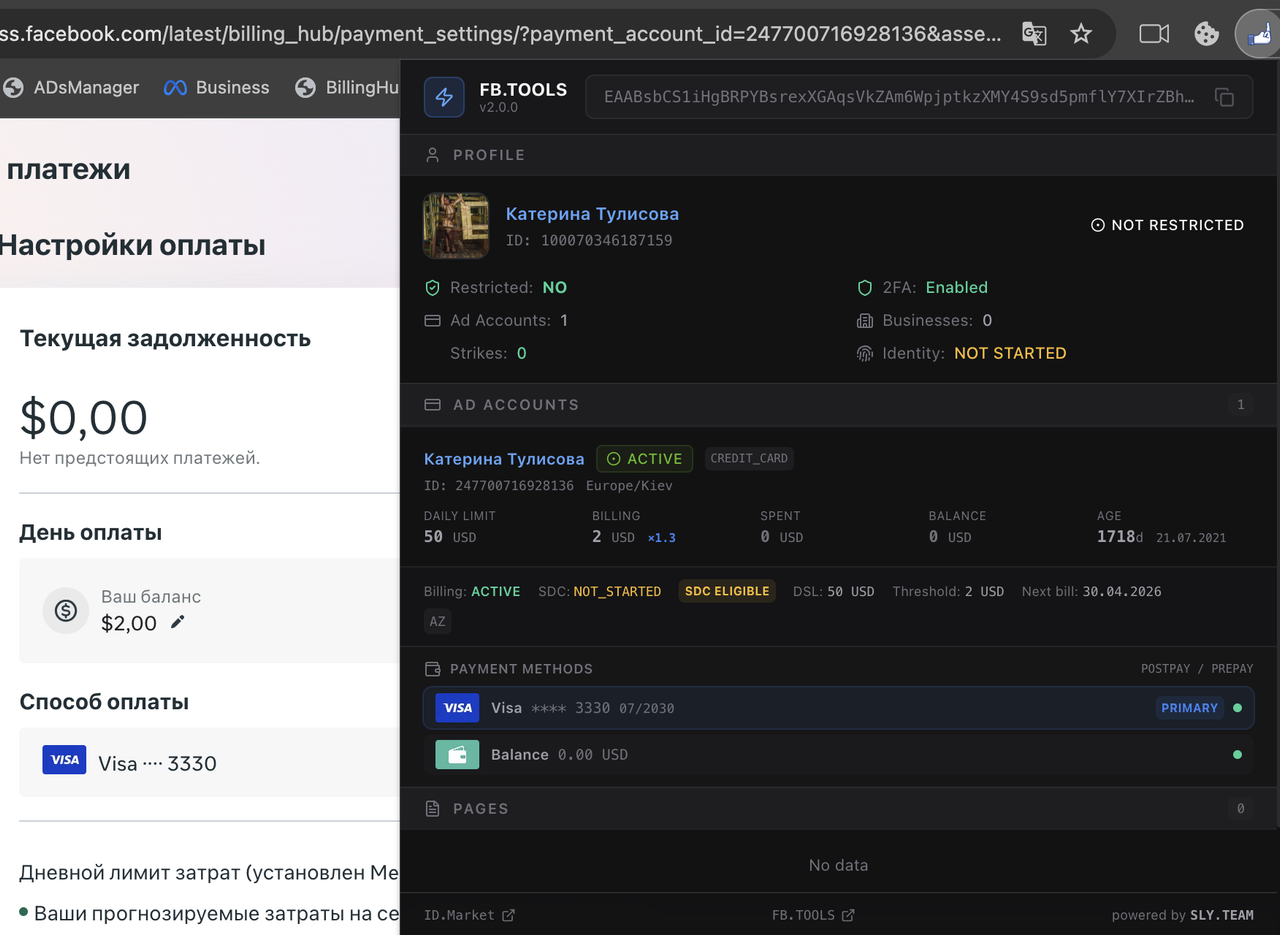Image resolution: width=1280 pixels, height=935 pixels.
Task: Open the profile name link beside the avatar
Action: 592,214
